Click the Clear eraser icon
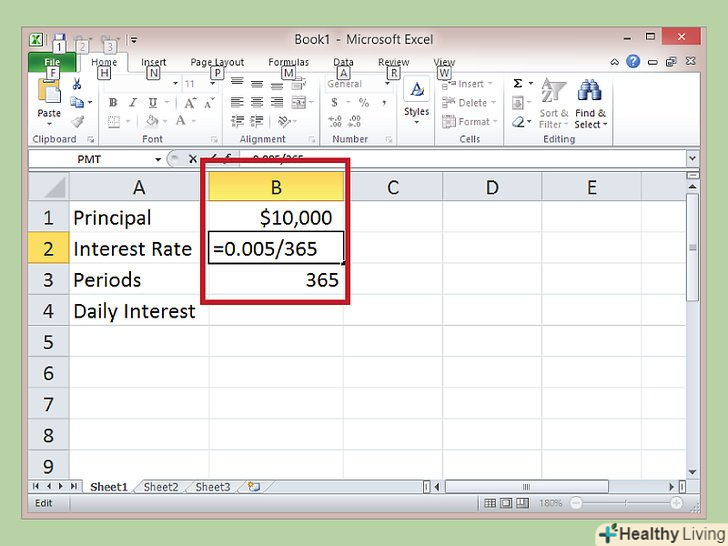This screenshot has height=546, width=728. 518,122
